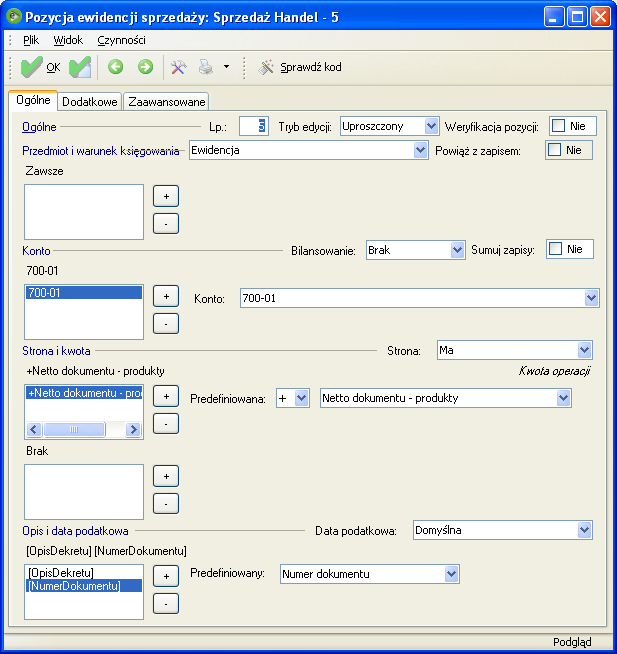Click the amount list horizontal scrollbar thumb
Viewport: 617px width, 654px height.
[x=74, y=429]
